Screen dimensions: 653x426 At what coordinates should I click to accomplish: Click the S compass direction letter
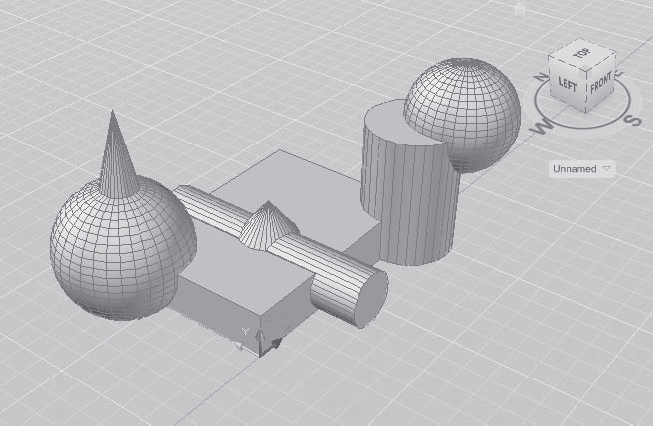[x=630, y=120]
